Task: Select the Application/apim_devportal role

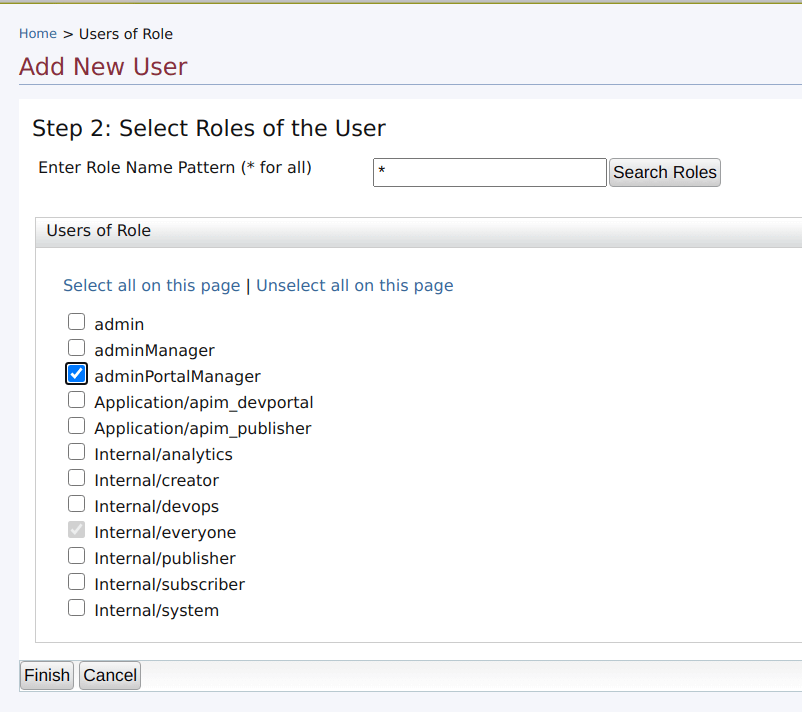Action: [x=76, y=399]
